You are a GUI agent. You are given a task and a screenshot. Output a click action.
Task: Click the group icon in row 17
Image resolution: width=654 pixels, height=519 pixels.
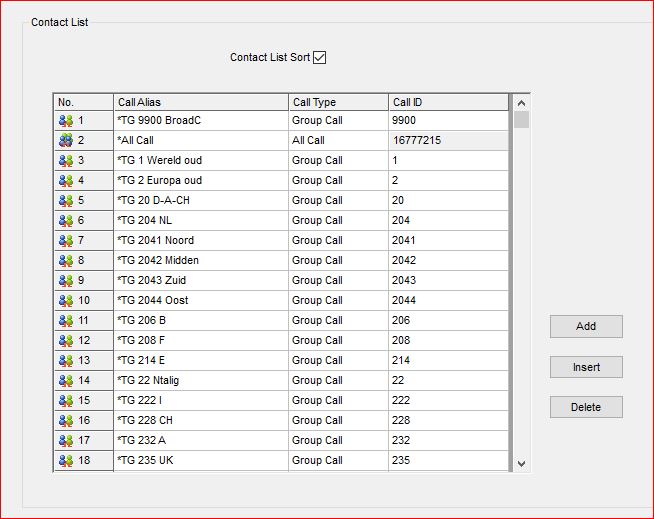pyautogui.click(x=66, y=441)
